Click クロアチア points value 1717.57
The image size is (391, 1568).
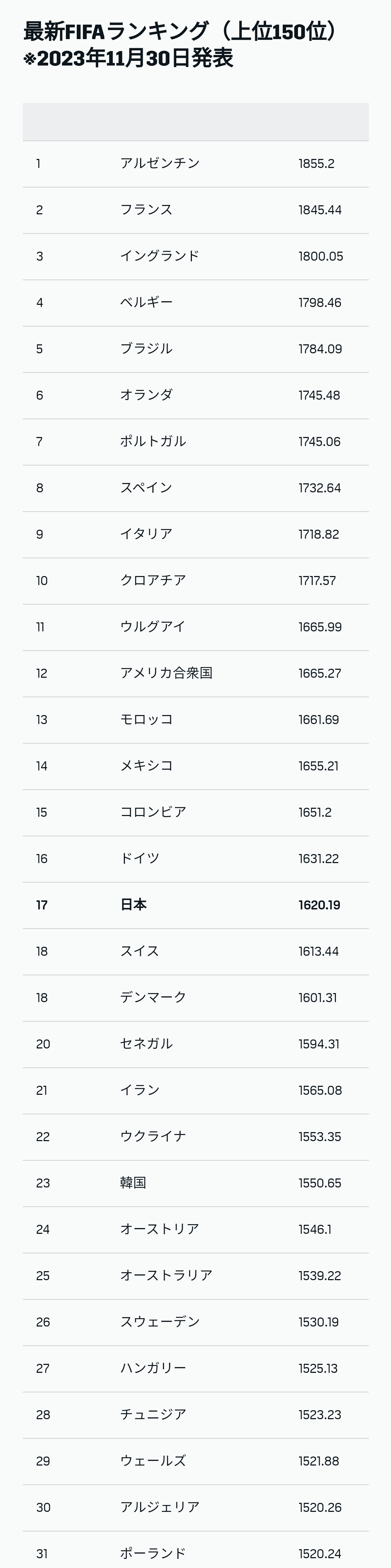pyautogui.click(x=317, y=581)
